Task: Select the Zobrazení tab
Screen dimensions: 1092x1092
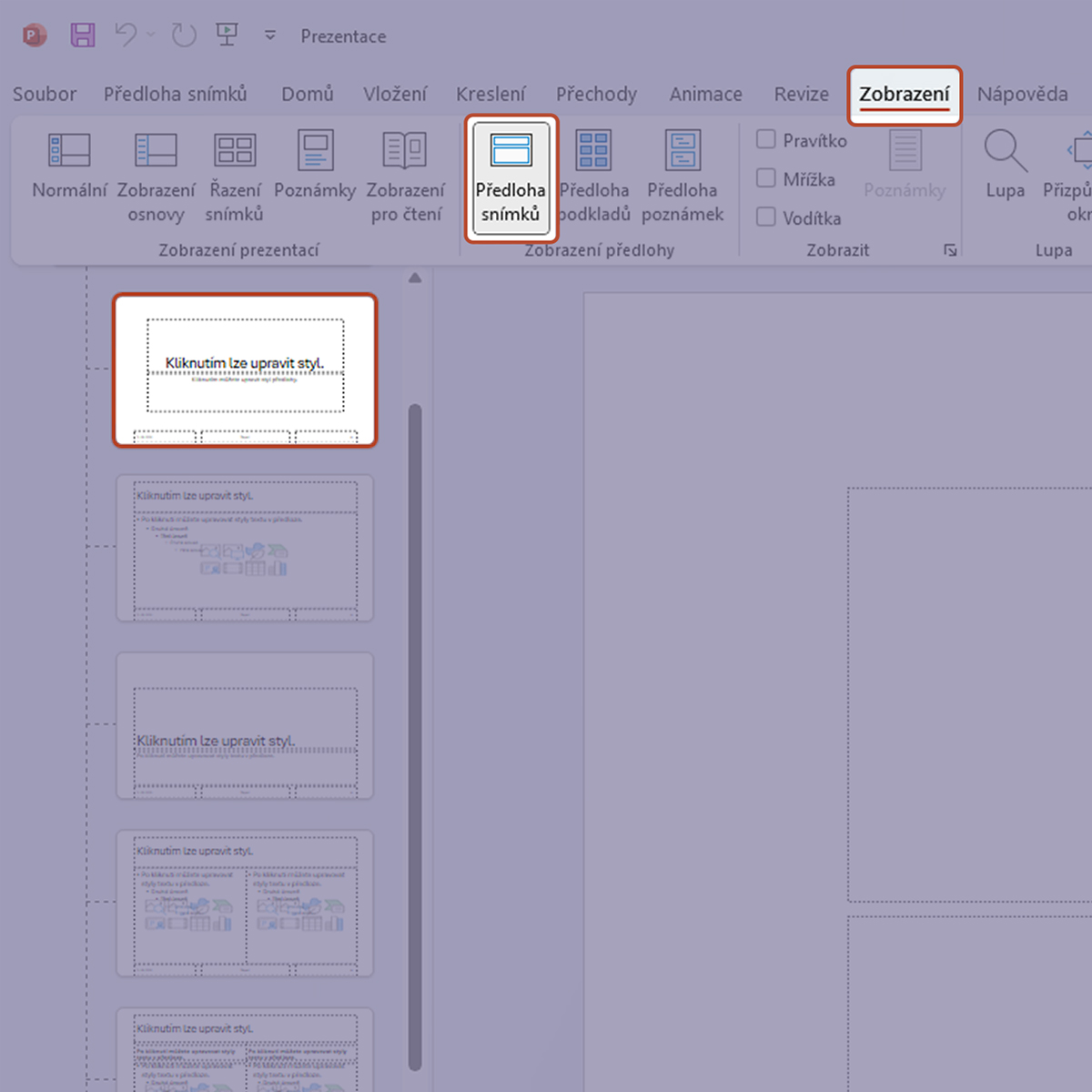Action: [x=905, y=95]
